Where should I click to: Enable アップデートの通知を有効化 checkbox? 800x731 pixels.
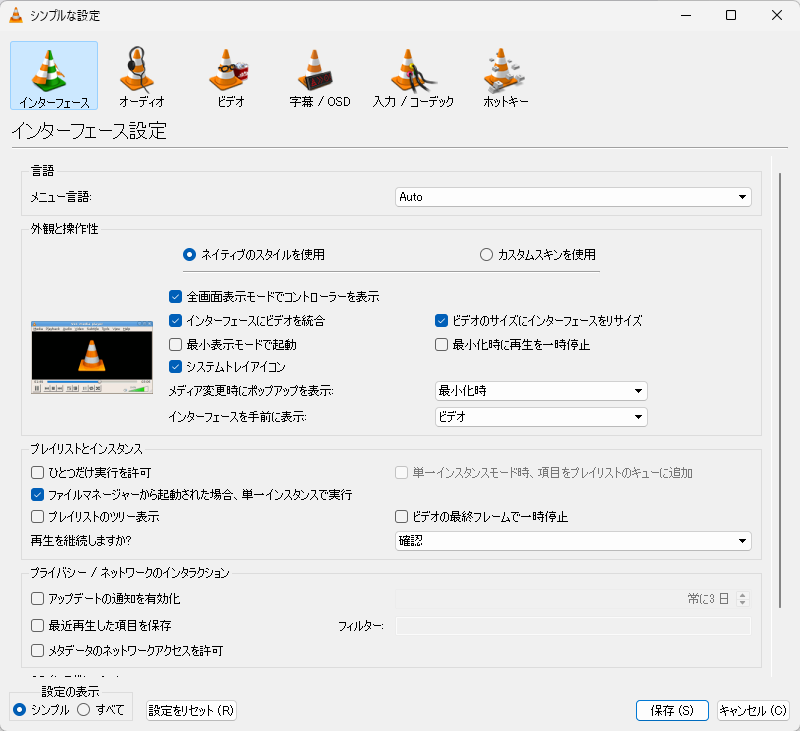[x=37, y=598]
